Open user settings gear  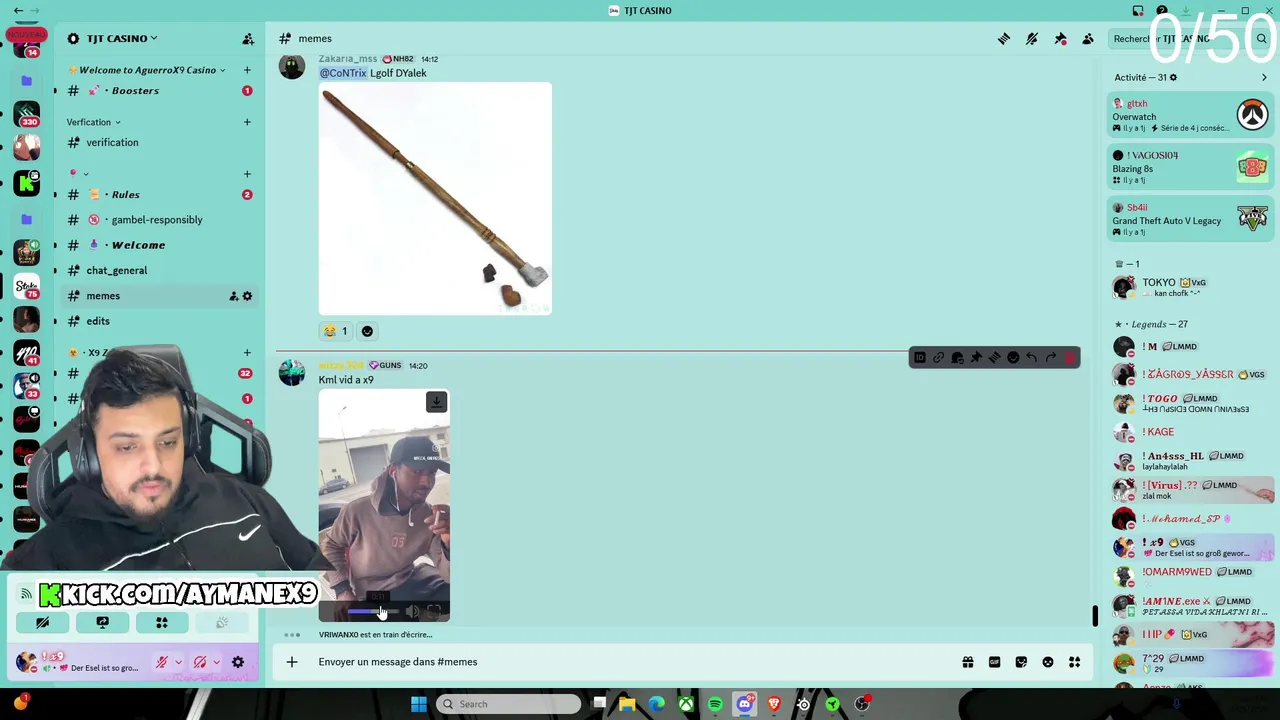[x=238, y=662]
